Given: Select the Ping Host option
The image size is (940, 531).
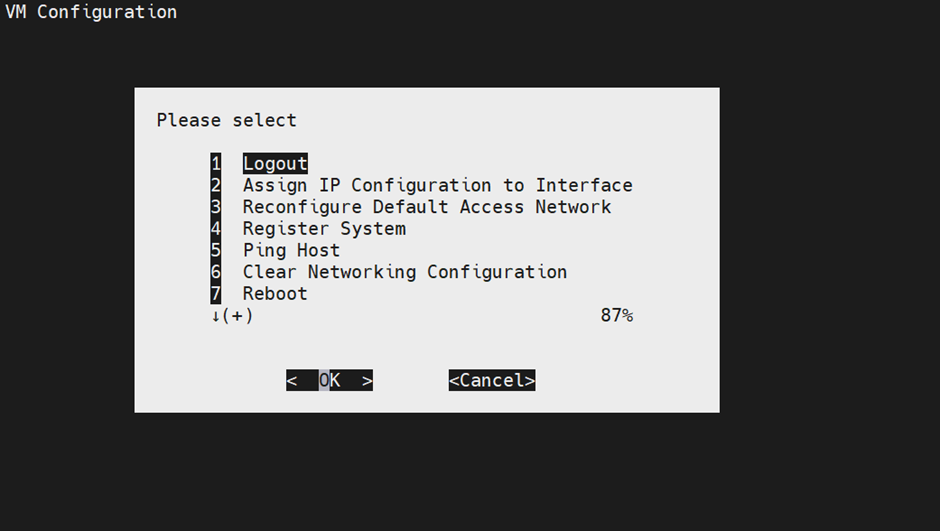Looking at the screenshot, I should coord(291,250).
